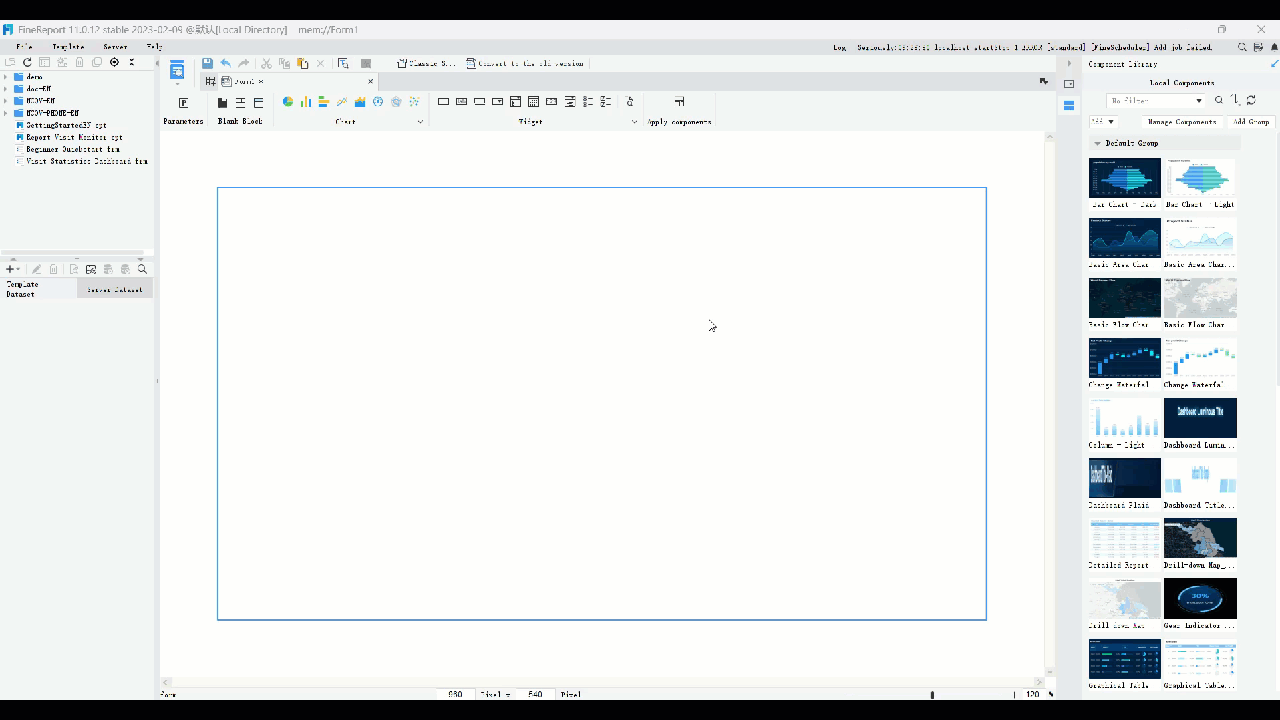The width and height of the screenshot is (1280, 720).
Task: Locate the current template in tree
Action: (114, 62)
